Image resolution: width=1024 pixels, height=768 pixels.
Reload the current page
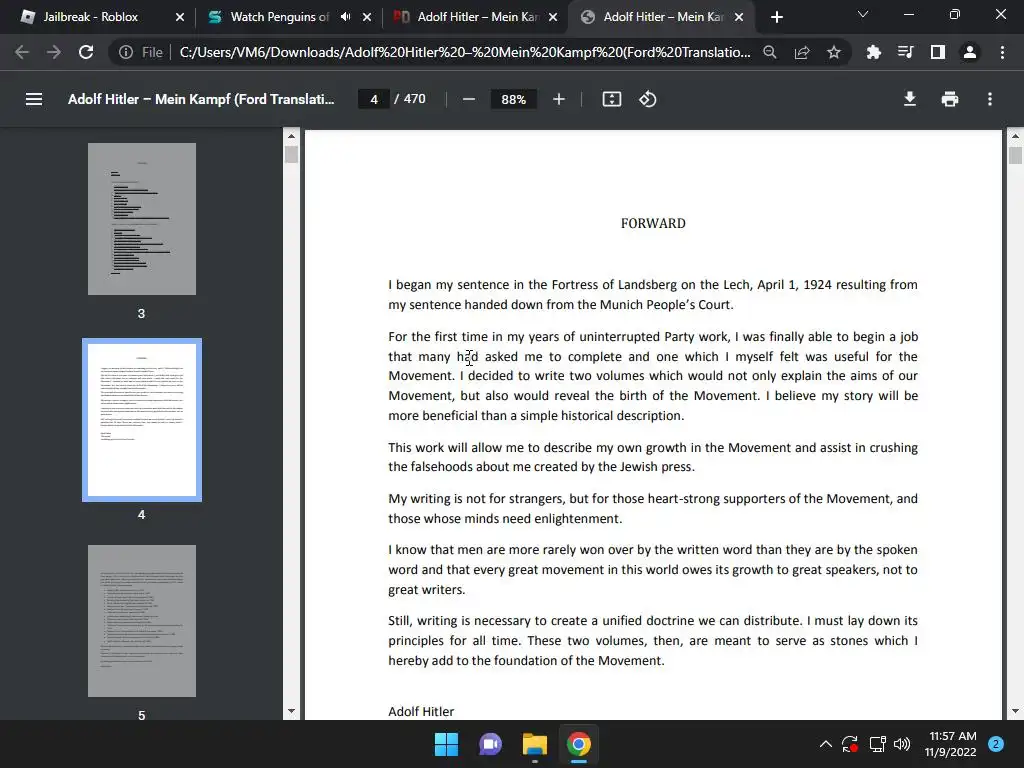pyautogui.click(x=86, y=52)
